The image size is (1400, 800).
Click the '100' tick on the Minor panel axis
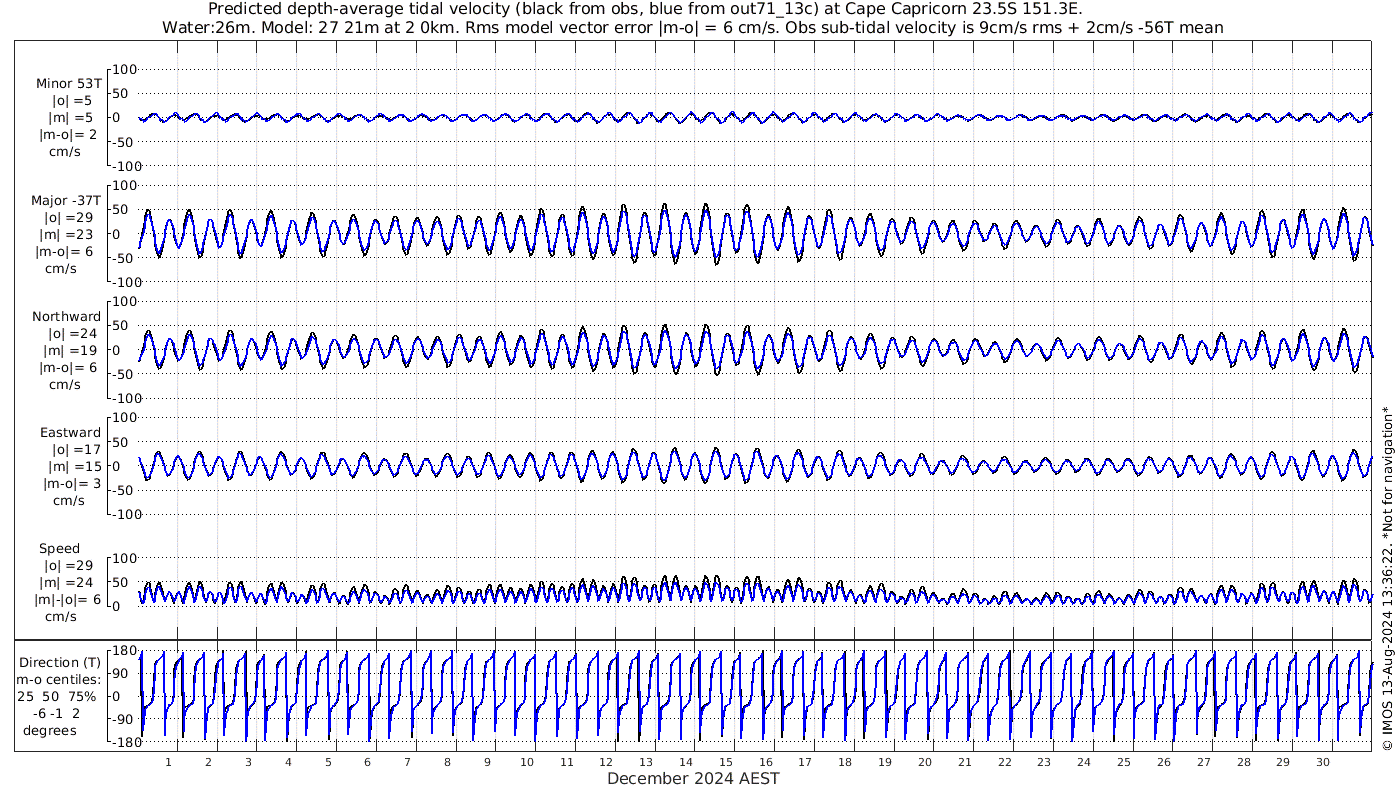124,69
